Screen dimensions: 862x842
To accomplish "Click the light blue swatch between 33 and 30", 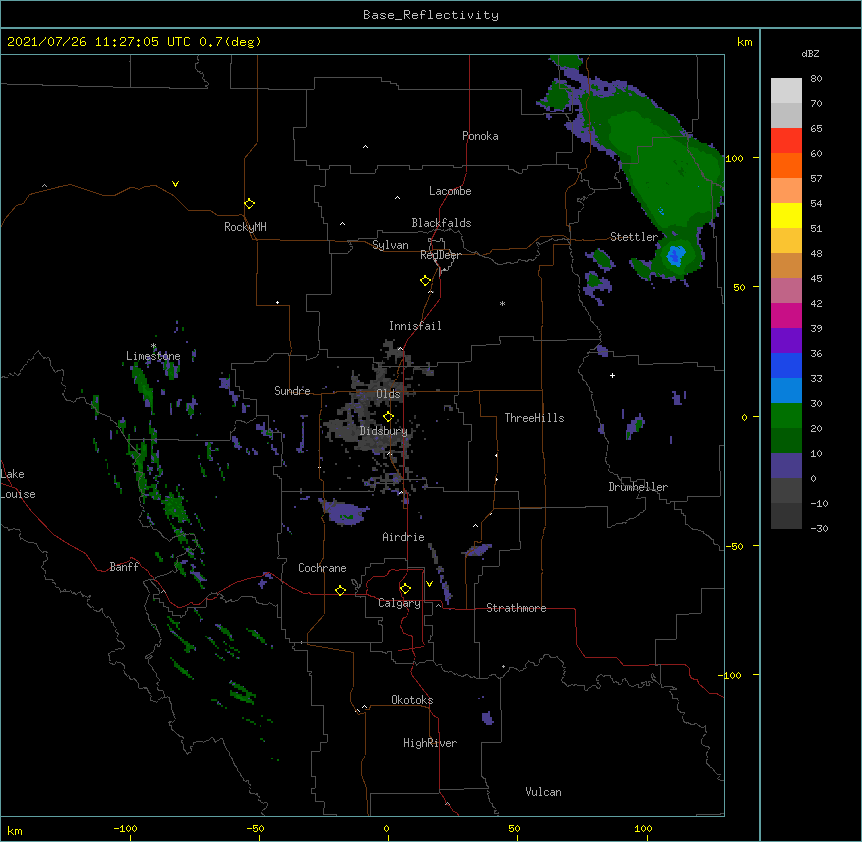I will 786,390.
